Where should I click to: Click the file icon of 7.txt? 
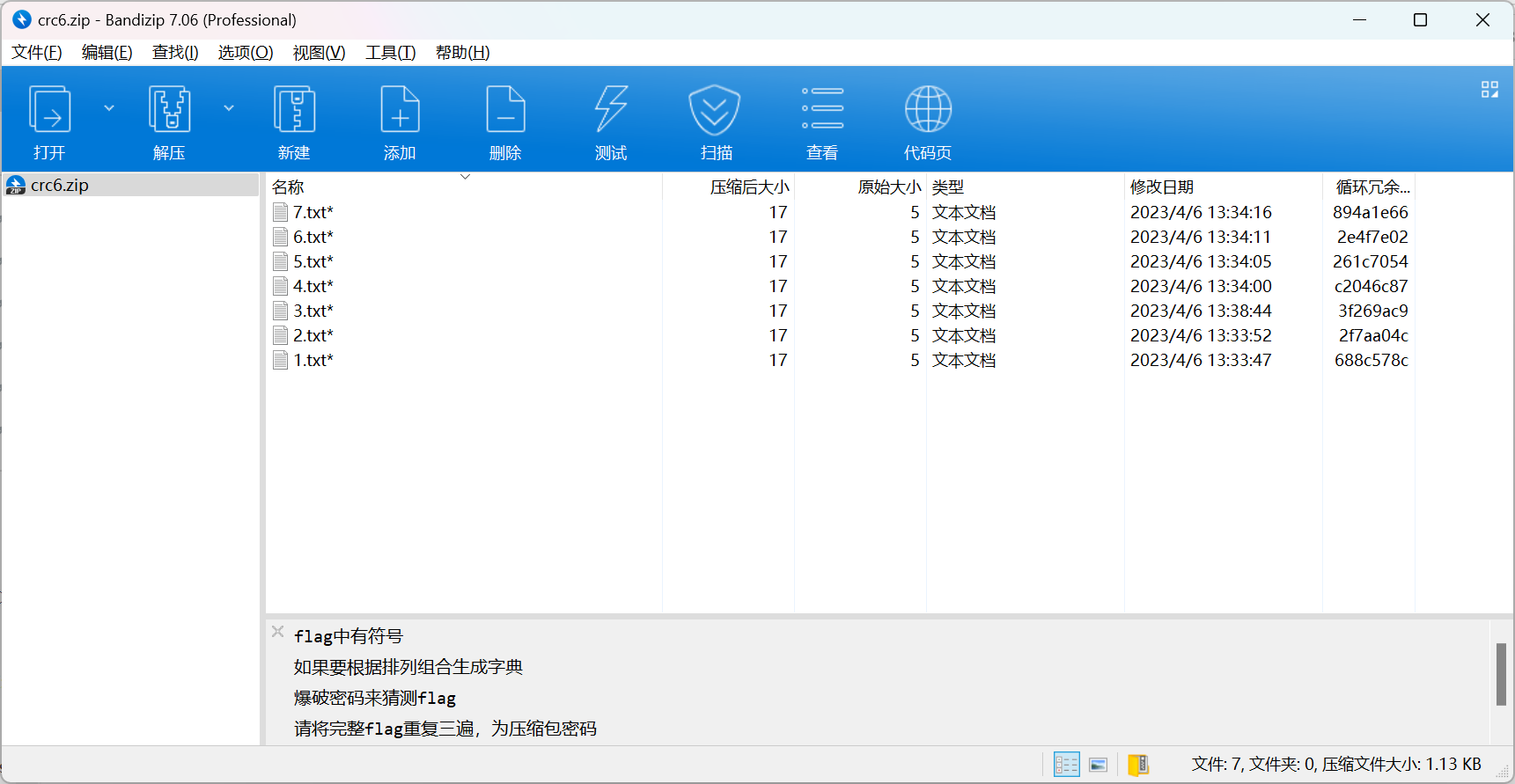[281, 212]
